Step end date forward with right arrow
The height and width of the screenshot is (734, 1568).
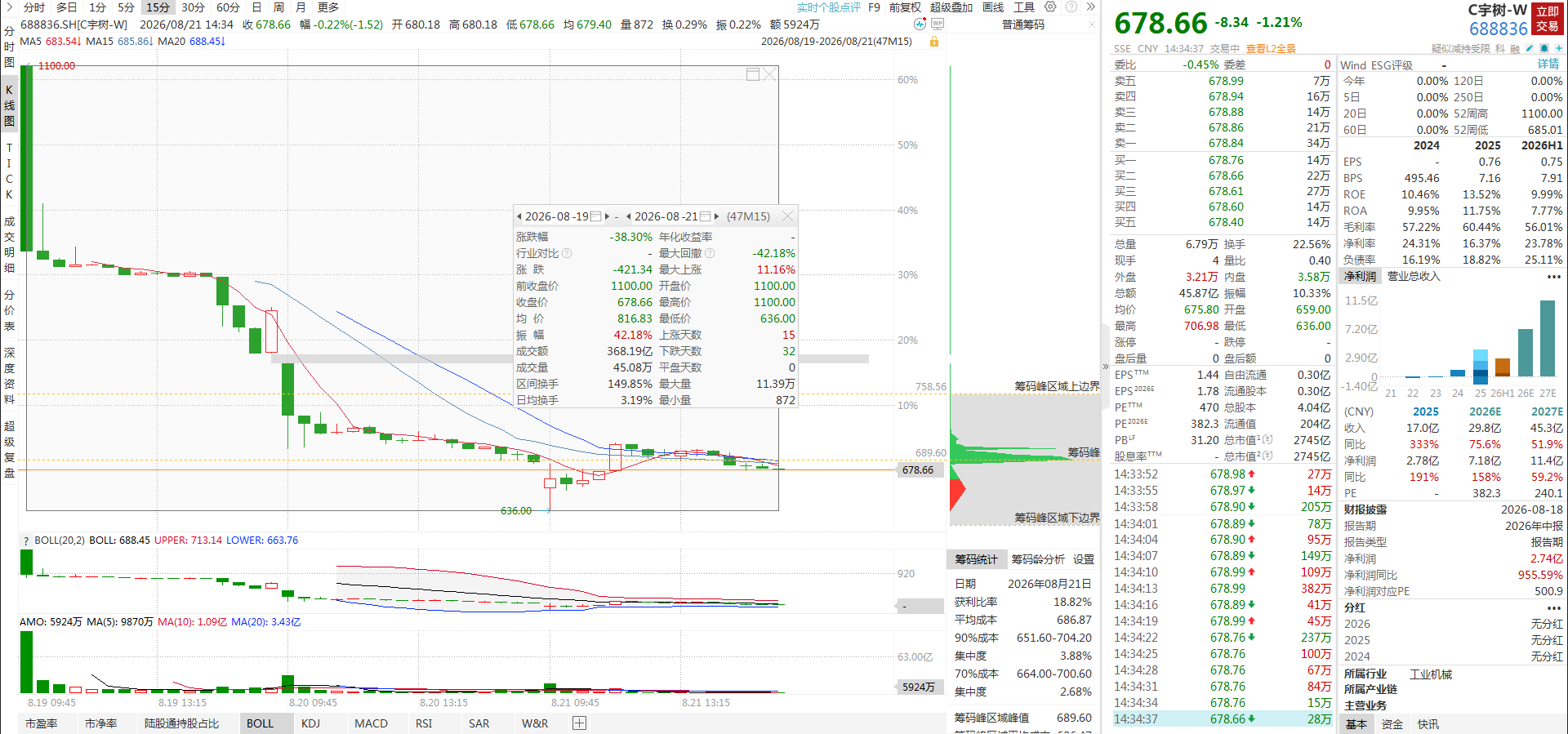pyautogui.click(x=716, y=216)
